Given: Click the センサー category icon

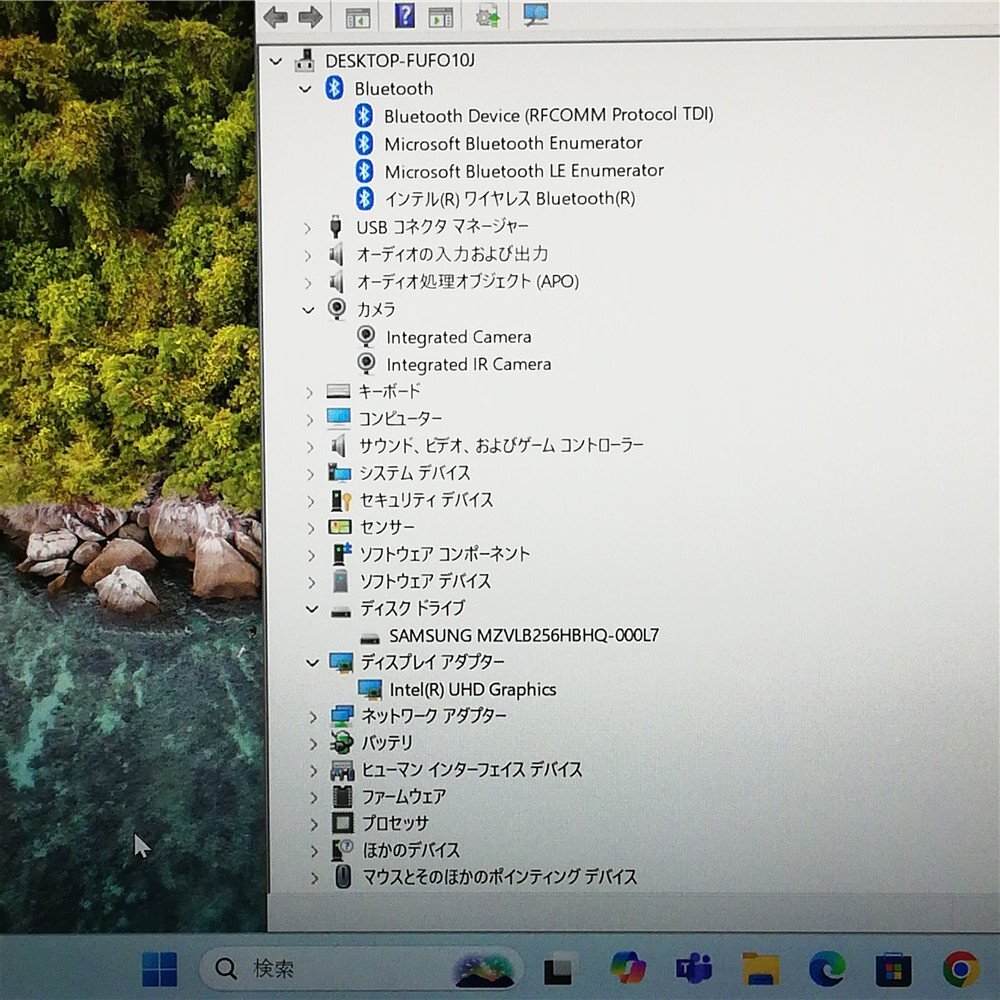Looking at the screenshot, I should [x=340, y=527].
